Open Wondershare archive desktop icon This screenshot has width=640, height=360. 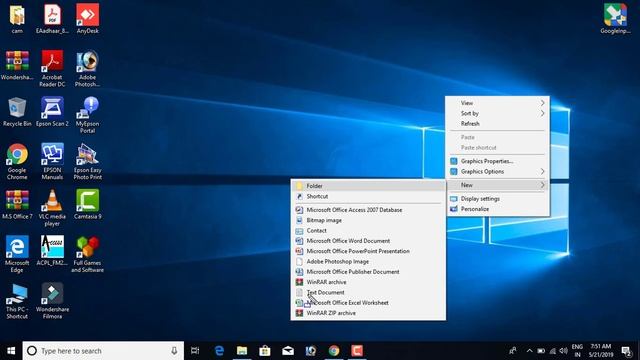click(x=17, y=65)
